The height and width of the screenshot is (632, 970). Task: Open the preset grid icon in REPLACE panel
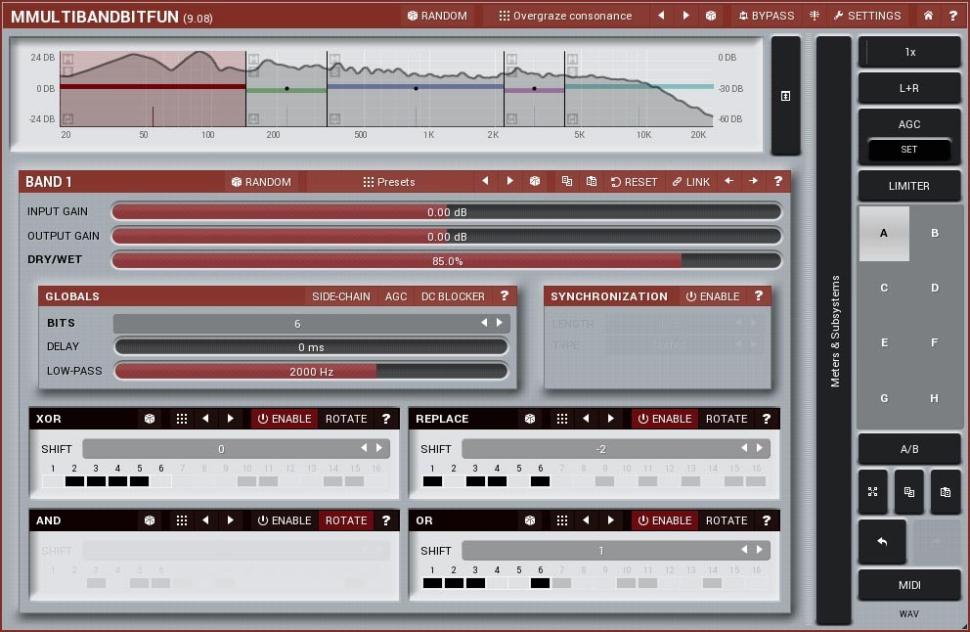[562, 419]
